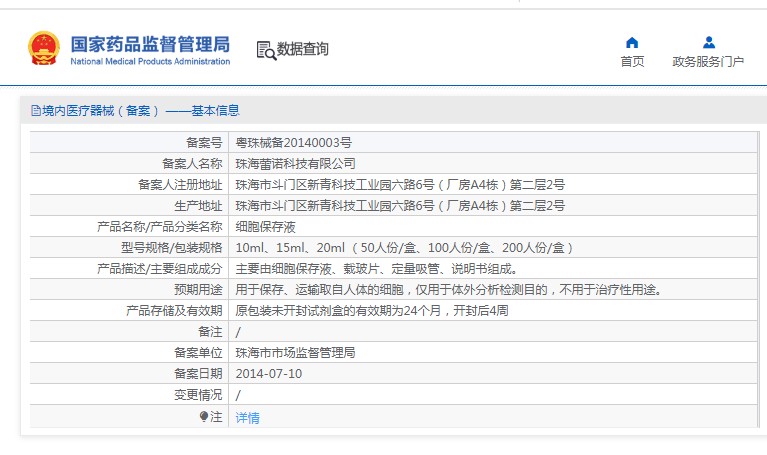The width and height of the screenshot is (767, 455).
Task: Click the national emblem logo
Action: tap(44, 48)
